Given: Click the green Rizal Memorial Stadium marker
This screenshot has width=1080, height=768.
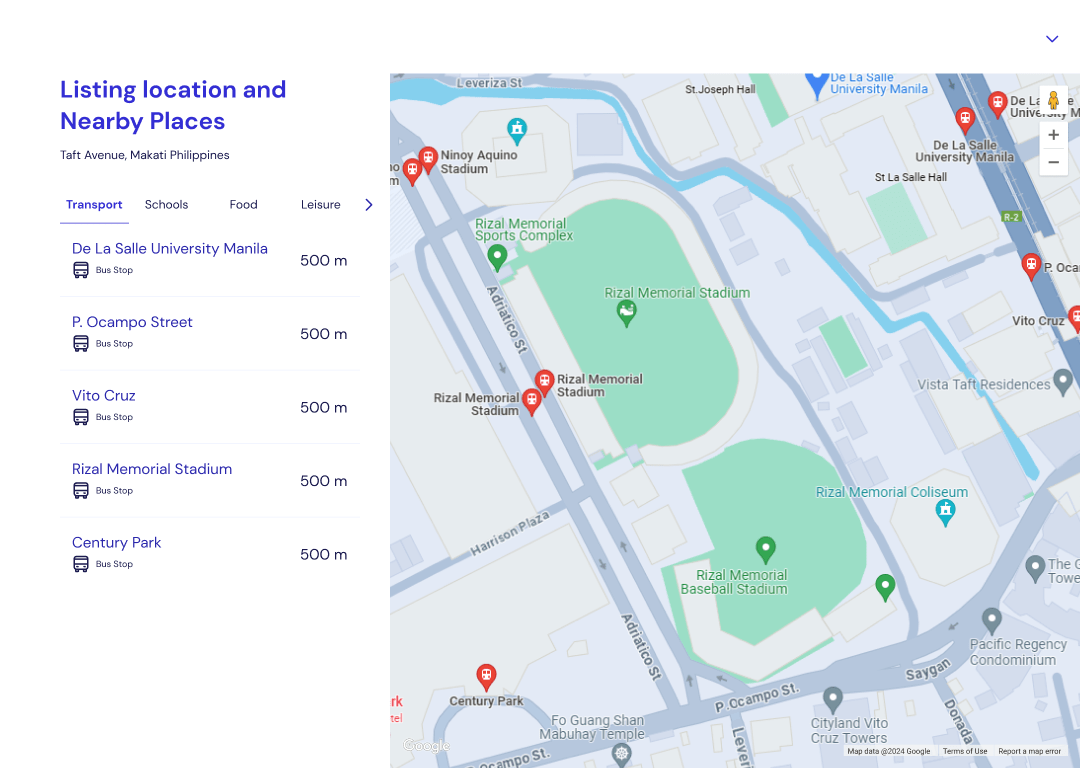Looking at the screenshot, I should 626,313.
